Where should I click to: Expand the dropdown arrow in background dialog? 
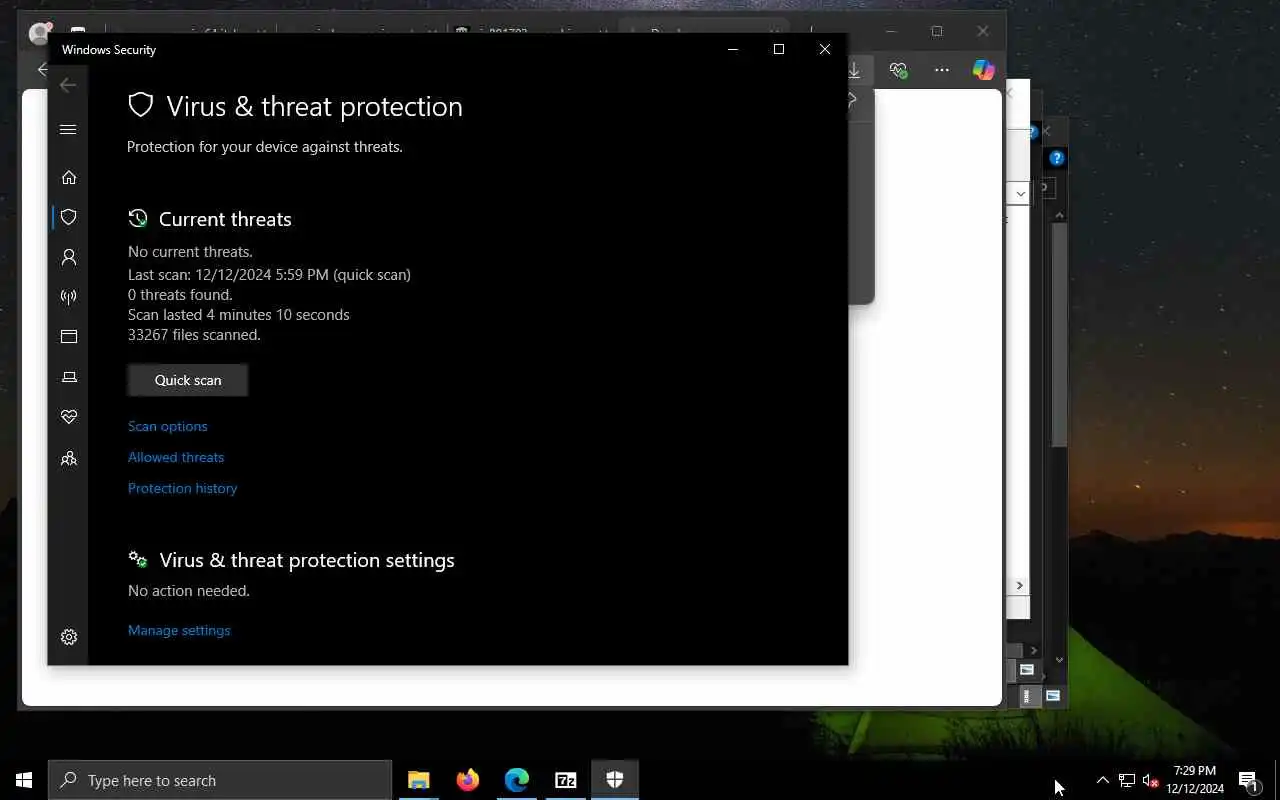tap(1020, 194)
